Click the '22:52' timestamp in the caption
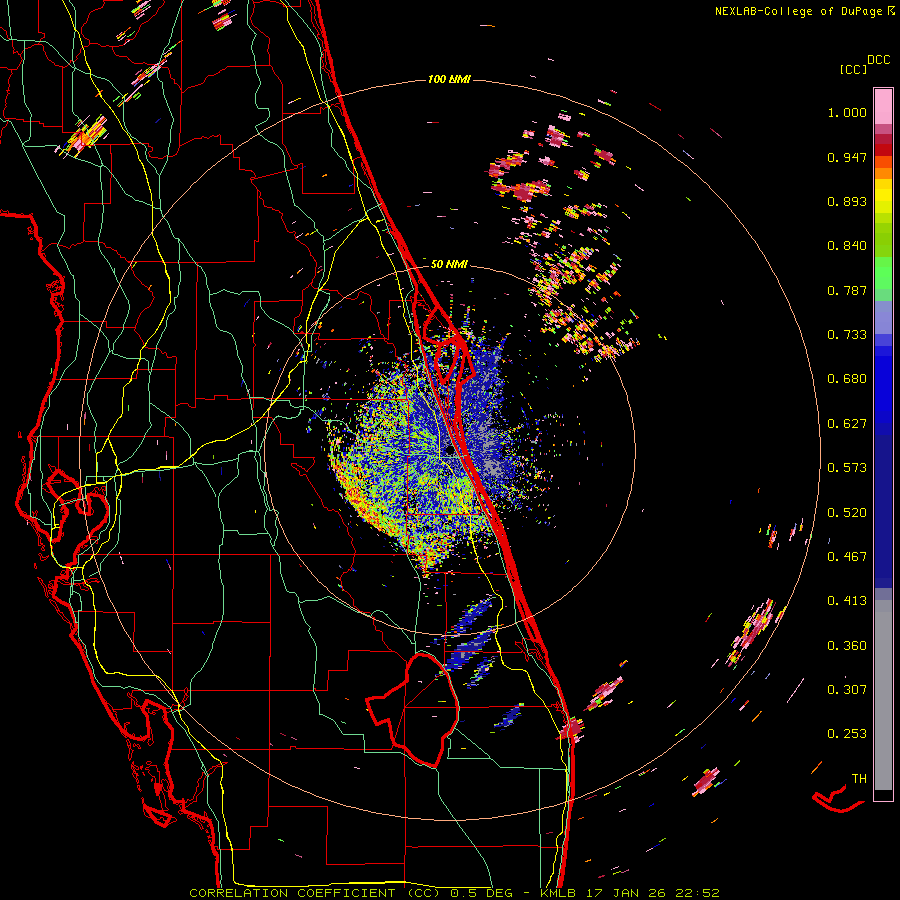Image resolution: width=900 pixels, height=900 pixels. click(x=697, y=893)
